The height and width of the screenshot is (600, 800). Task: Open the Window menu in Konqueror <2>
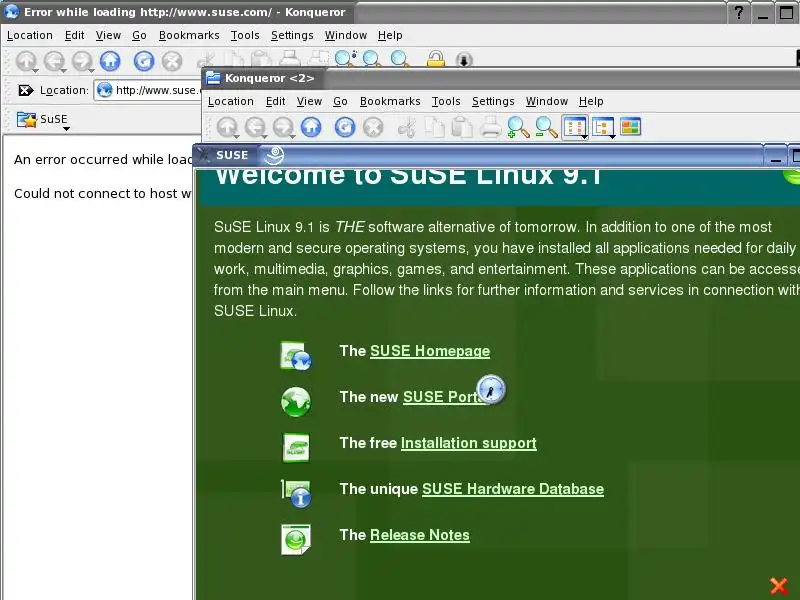(x=547, y=101)
